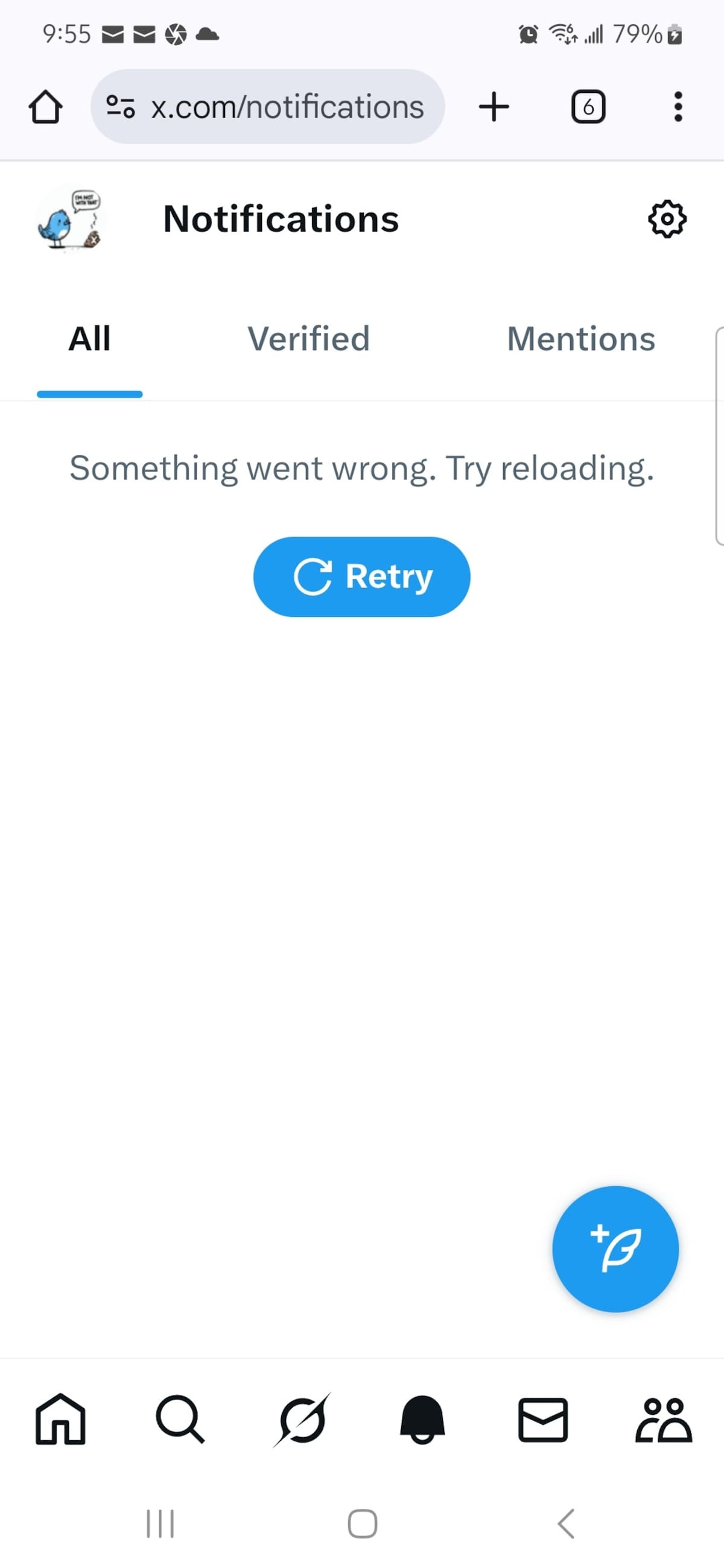Switch to the Verified tab
Image resolution: width=724 pixels, height=1568 pixels.
pos(309,338)
